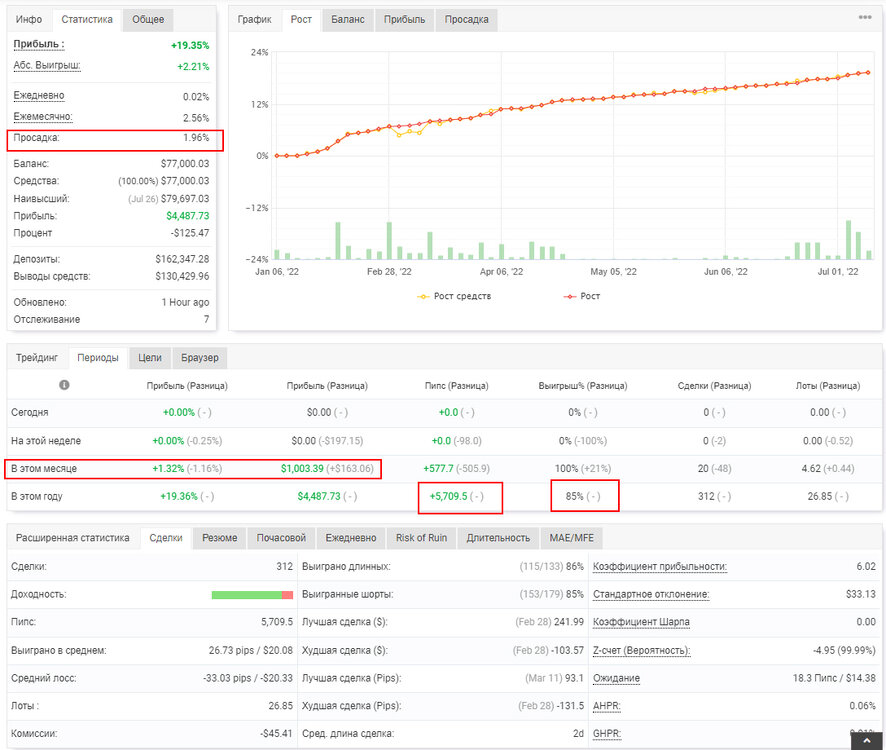Screen dimensions: 886x750
Task: Click the Баланс $77,000.03 value
Action: (185, 163)
